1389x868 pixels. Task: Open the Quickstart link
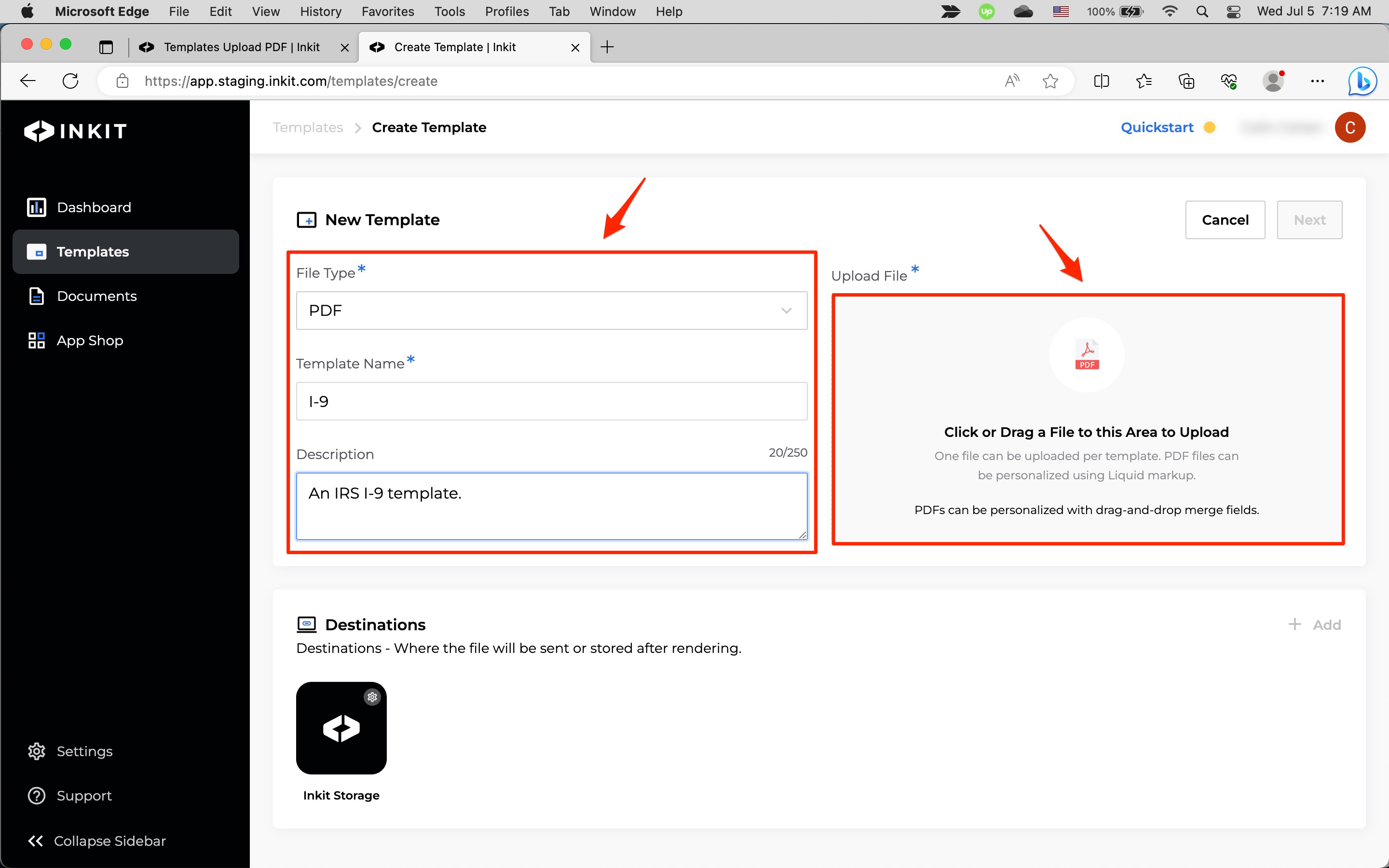coord(1157,127)
